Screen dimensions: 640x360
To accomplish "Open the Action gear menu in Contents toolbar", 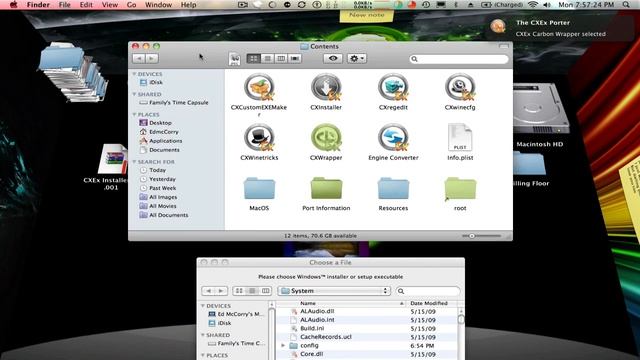I will pyautogui.click(x=357, y=59).
